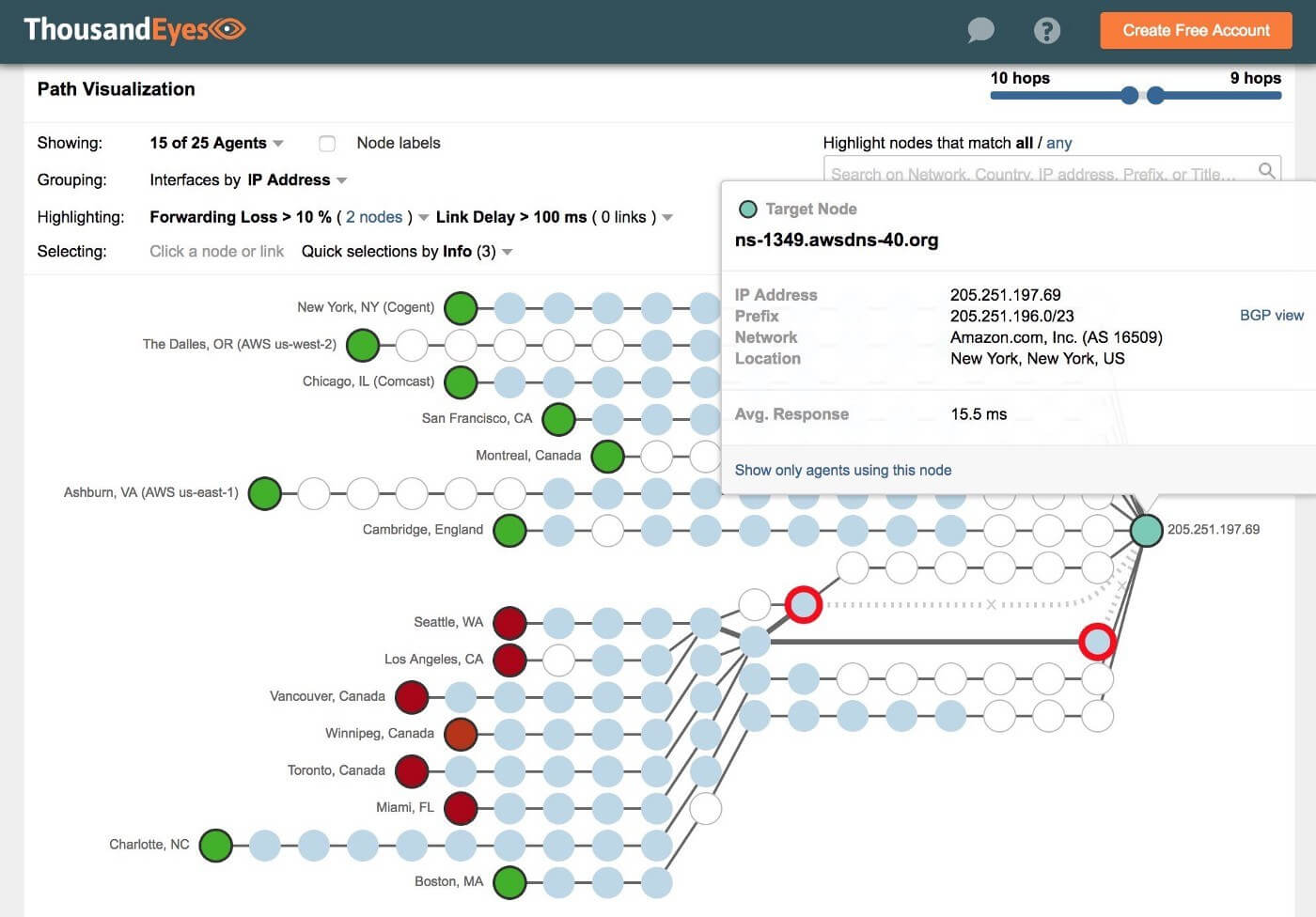Select the Charlotte, NC green agent node
Image resolution: width=1316 pixels, height=917 pixels.
216,845
